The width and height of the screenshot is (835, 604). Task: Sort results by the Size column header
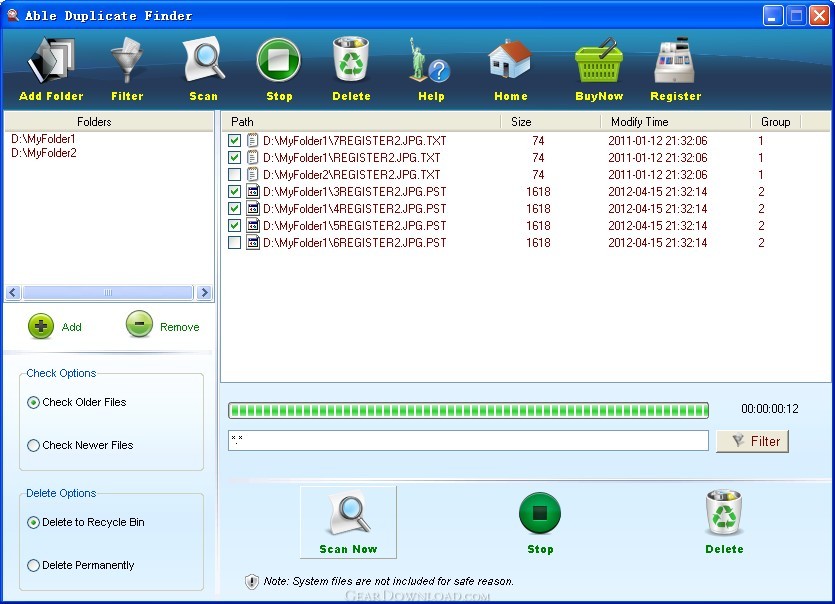click(551, 122)
